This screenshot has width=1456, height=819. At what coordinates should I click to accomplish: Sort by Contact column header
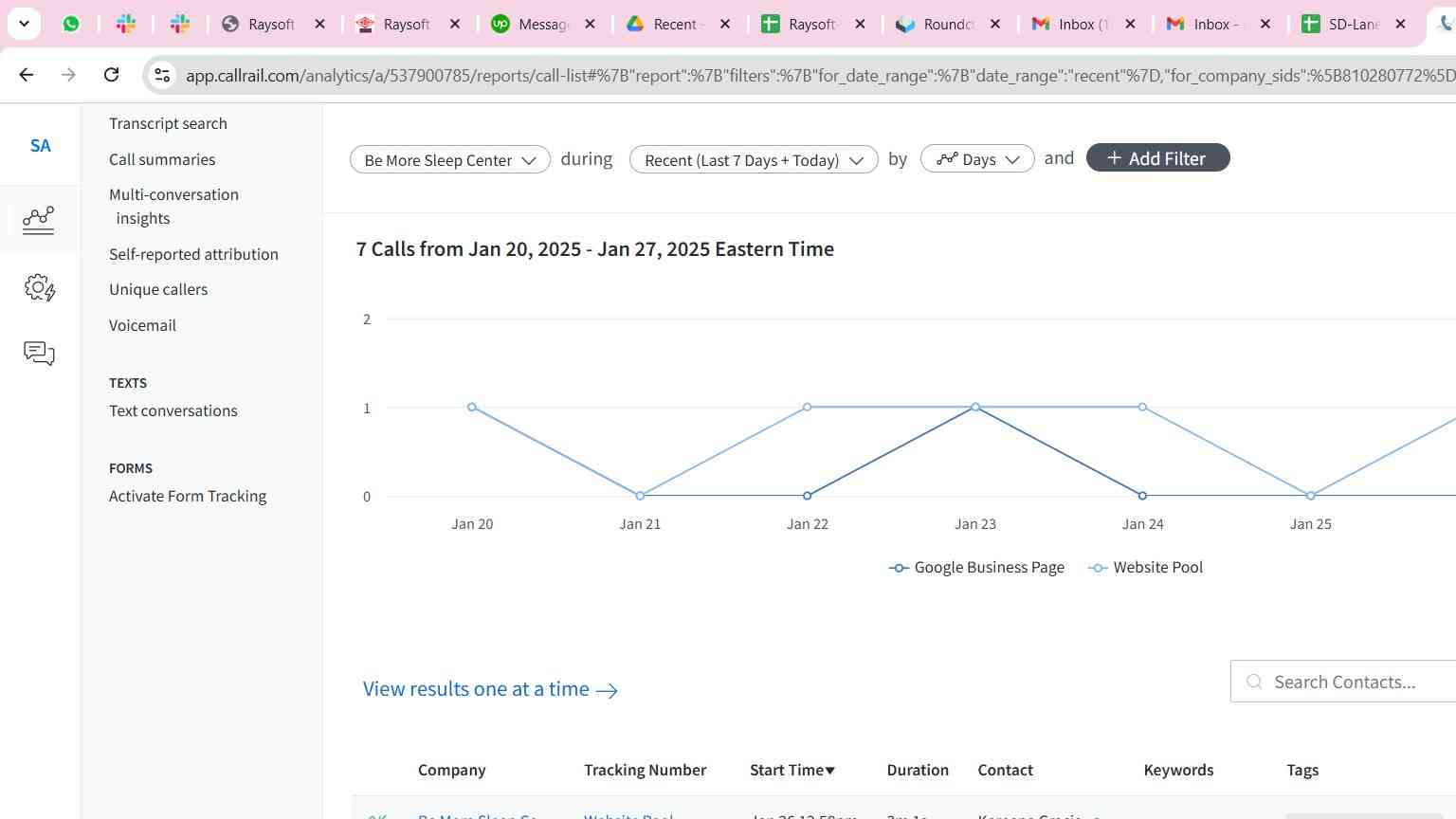click(x=1005, y=770)
